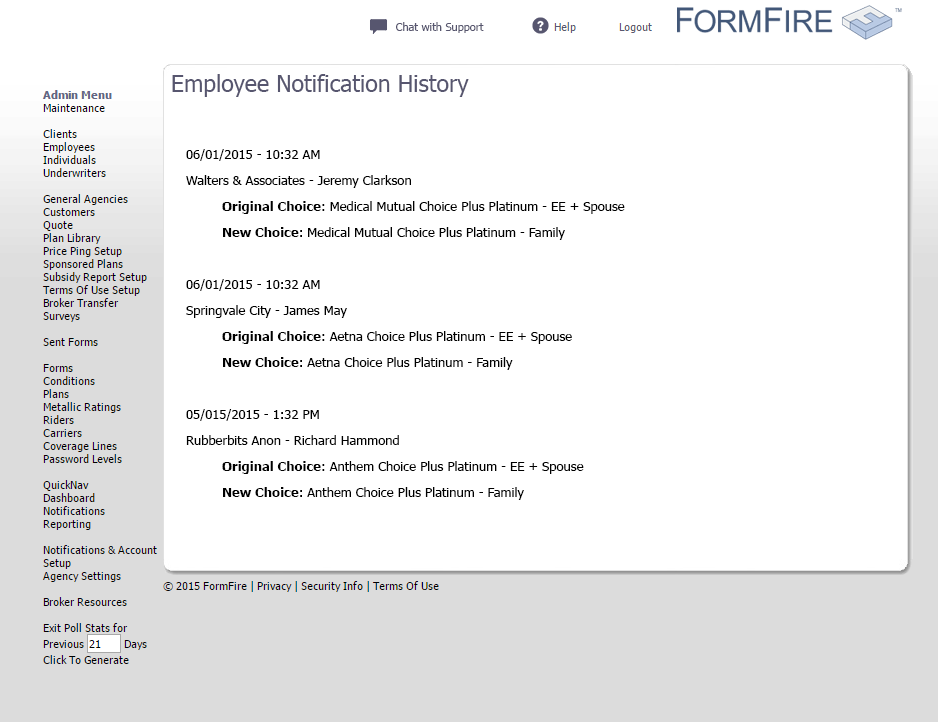Open Carriers link
Image resolution: width=938 pixels, height=722 pixels.
63,433
